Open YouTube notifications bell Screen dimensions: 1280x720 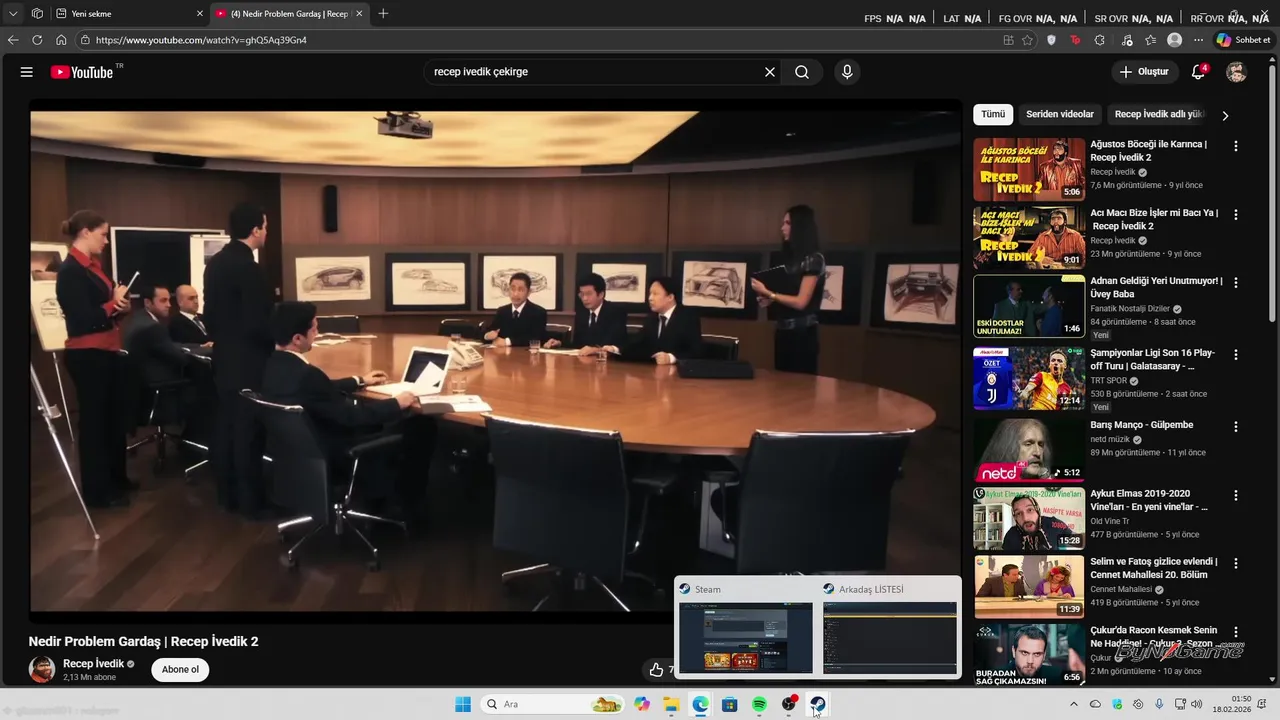pyautogui.click(x=1198, y=72)
